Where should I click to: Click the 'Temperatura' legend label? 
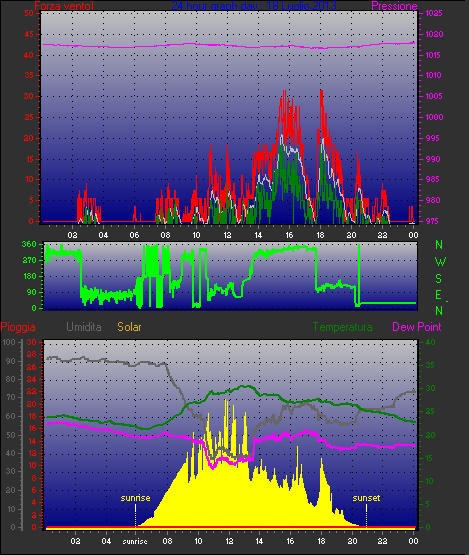pyautogui.click(x=342, y=327)
